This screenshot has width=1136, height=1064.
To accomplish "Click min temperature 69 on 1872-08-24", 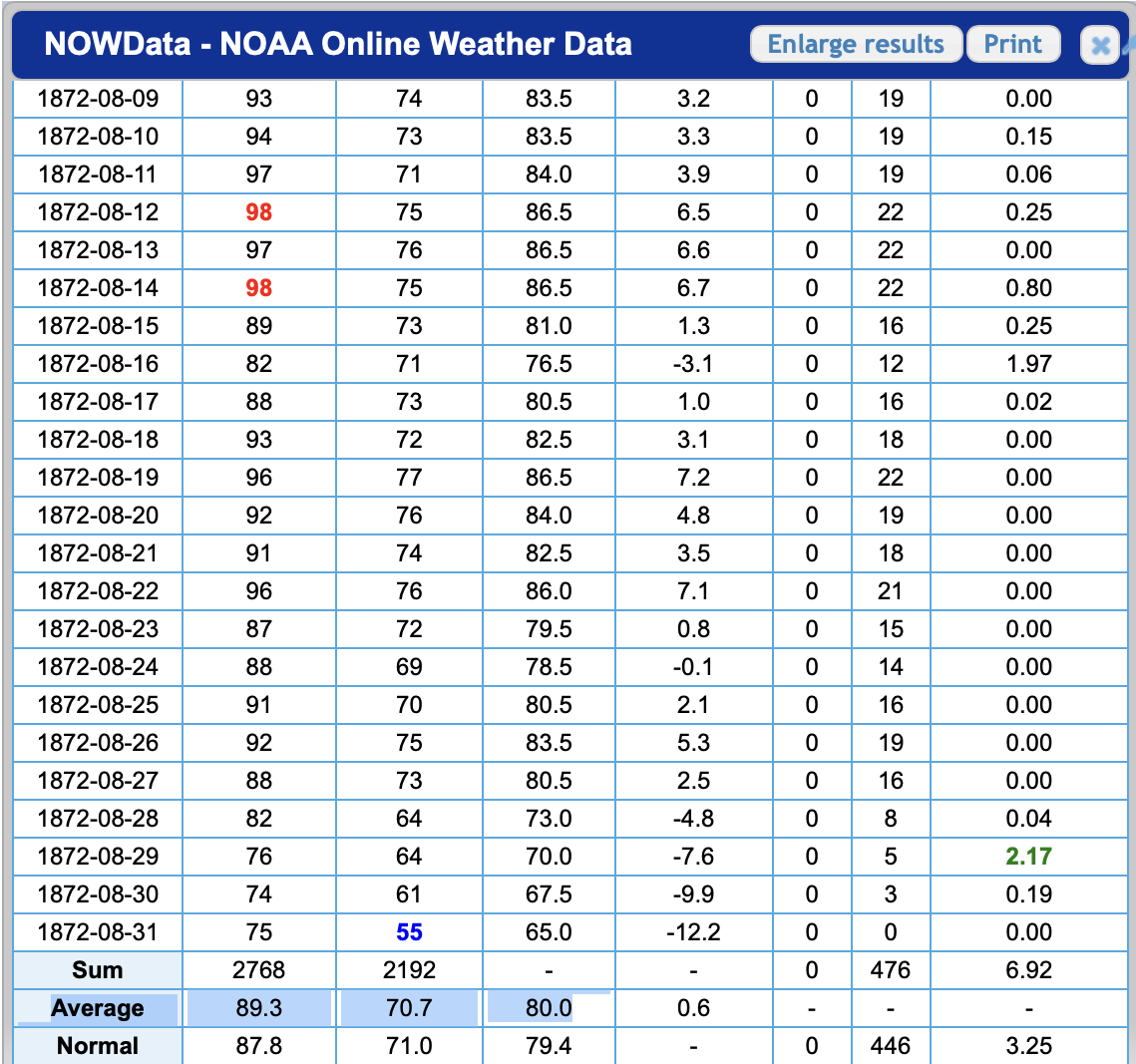I will 409,666.
